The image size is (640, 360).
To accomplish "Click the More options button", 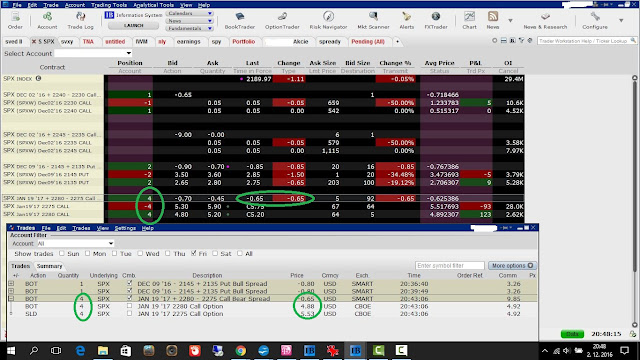I will [x=512, y=265].
